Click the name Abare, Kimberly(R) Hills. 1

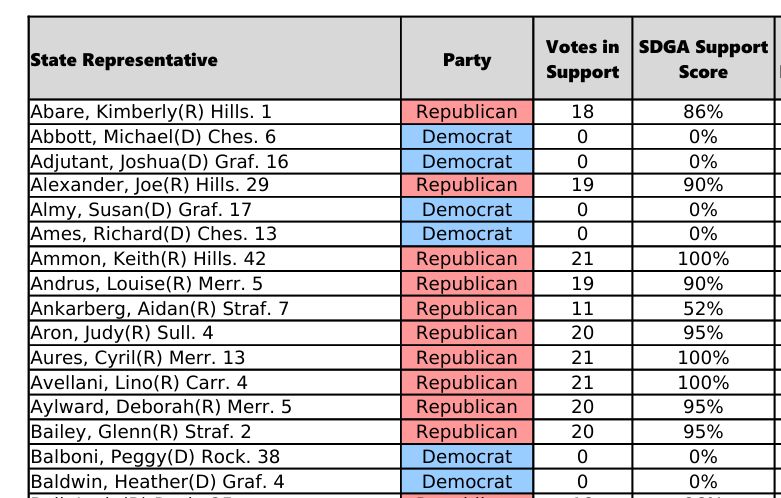click(x=151, y=112)
